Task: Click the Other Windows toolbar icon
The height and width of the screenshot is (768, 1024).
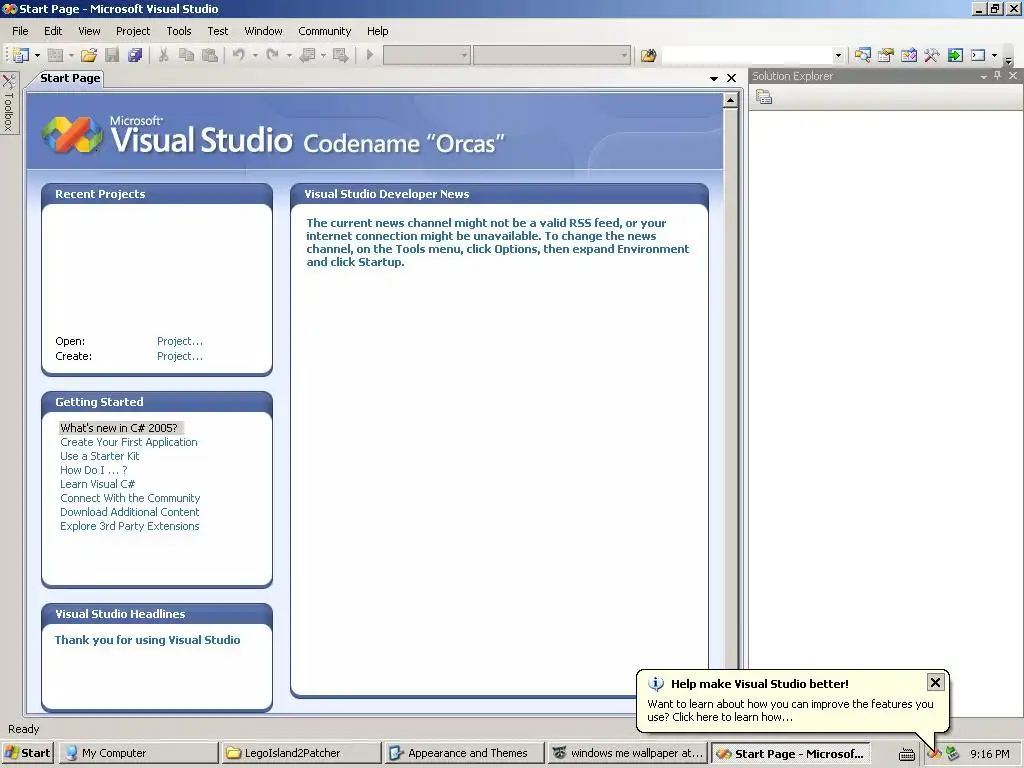Action: pos(978,55)
